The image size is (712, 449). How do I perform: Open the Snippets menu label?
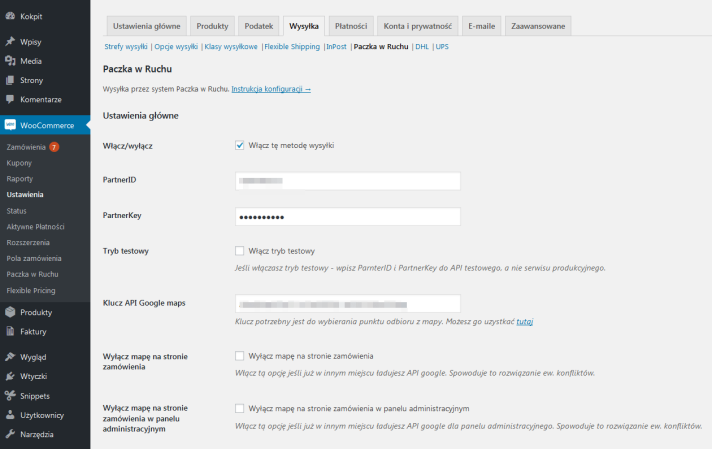pos(35,396)
